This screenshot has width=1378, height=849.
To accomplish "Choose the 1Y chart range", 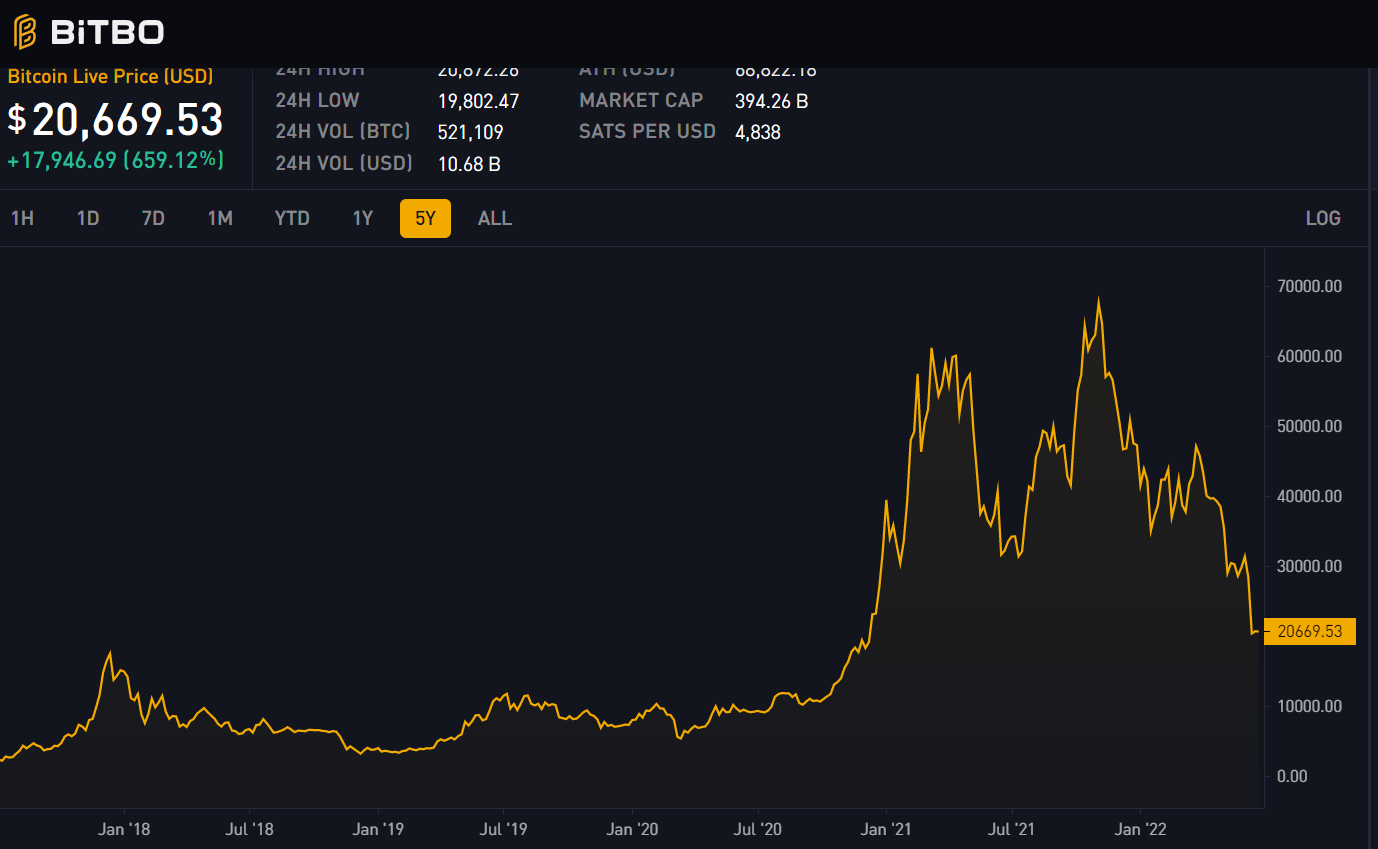I will pyautogui.click(x=363, y=218).
